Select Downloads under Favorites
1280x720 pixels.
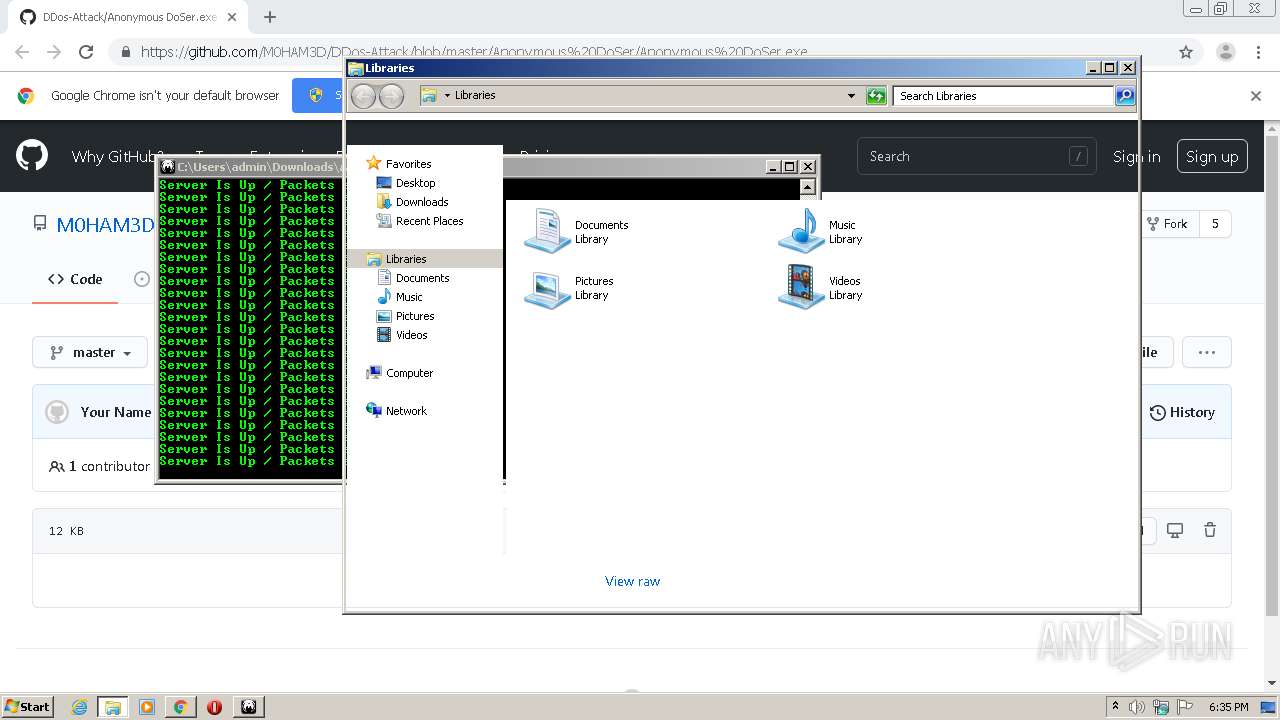[x=421, y=202]
